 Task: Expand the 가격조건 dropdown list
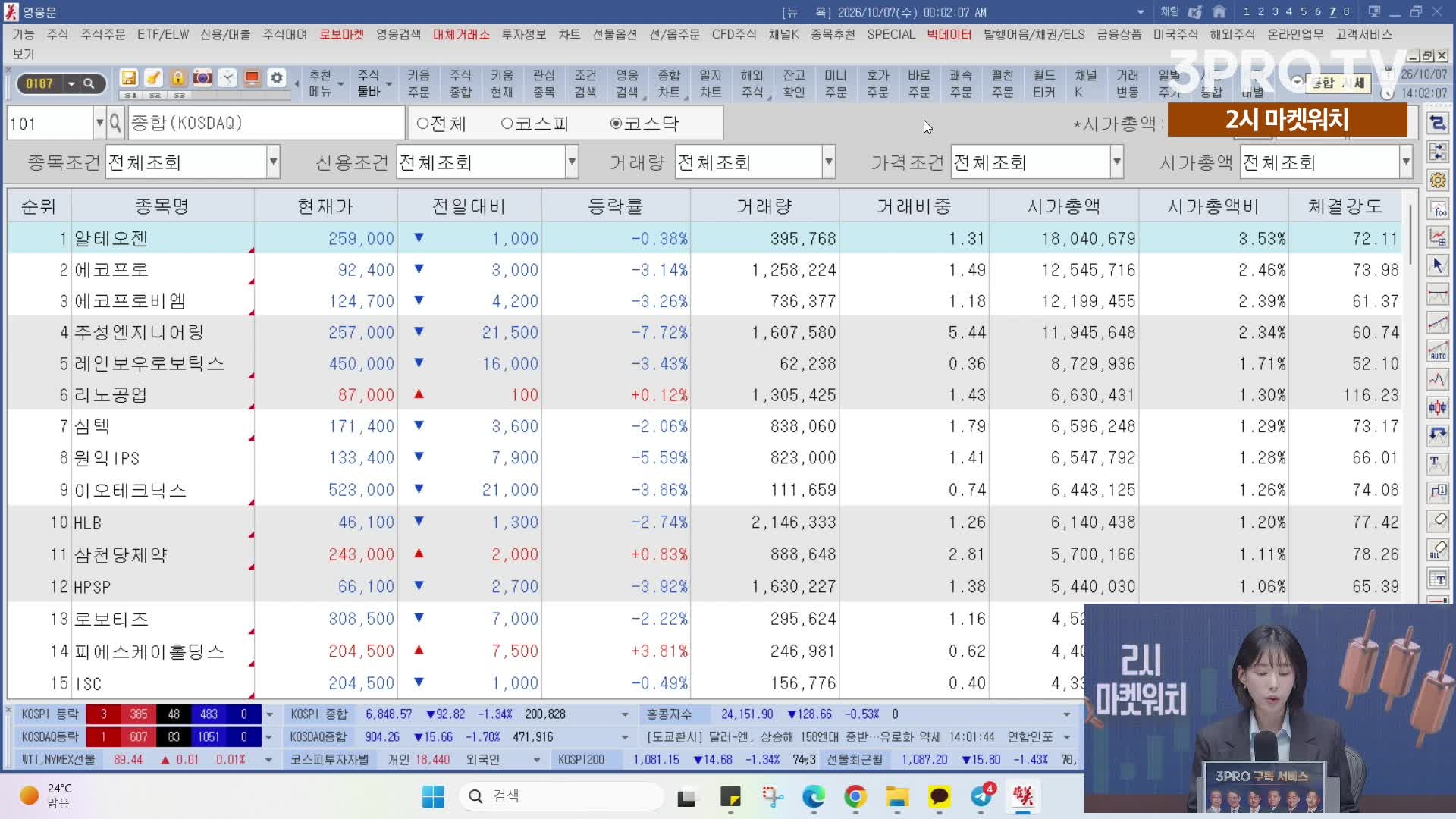(x=1116, y=162)
